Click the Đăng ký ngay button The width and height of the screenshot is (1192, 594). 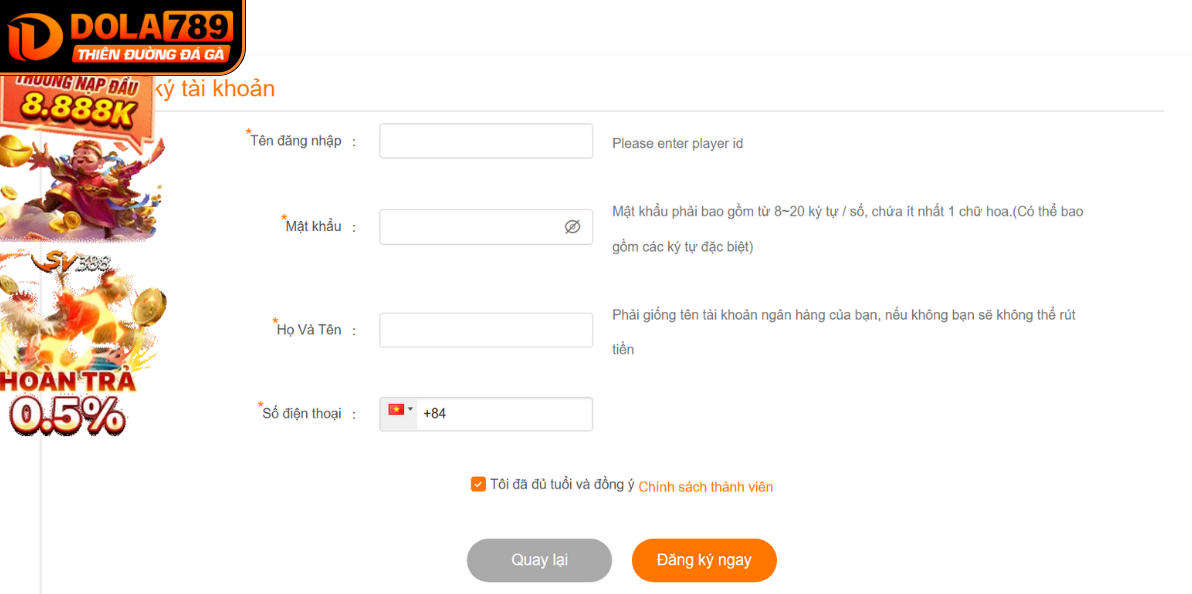click(704, 561)
